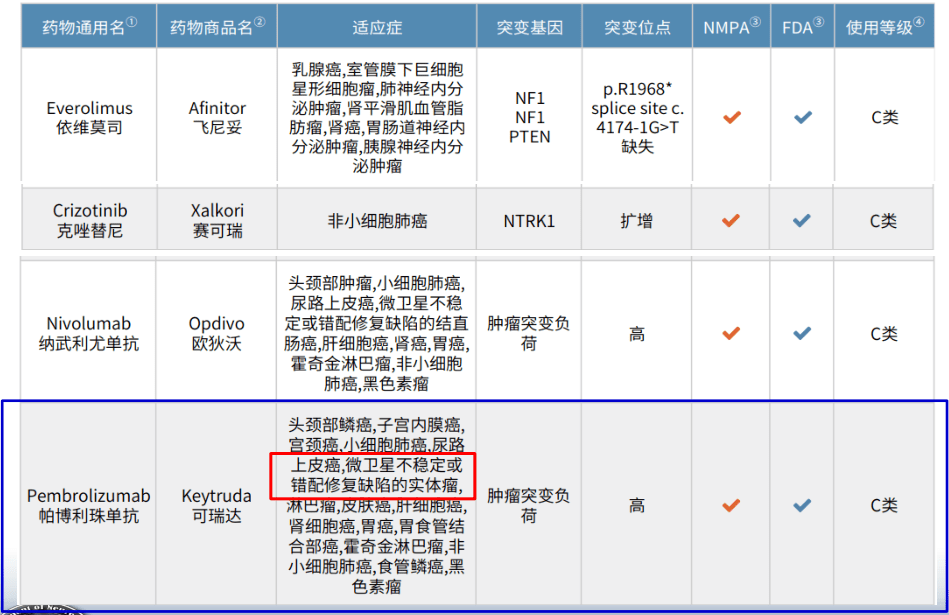The height and width of the screenshot is (615, 949).
Task: Click the blue FDA checkmark for Nivolumab
Action: coord(802,333)
